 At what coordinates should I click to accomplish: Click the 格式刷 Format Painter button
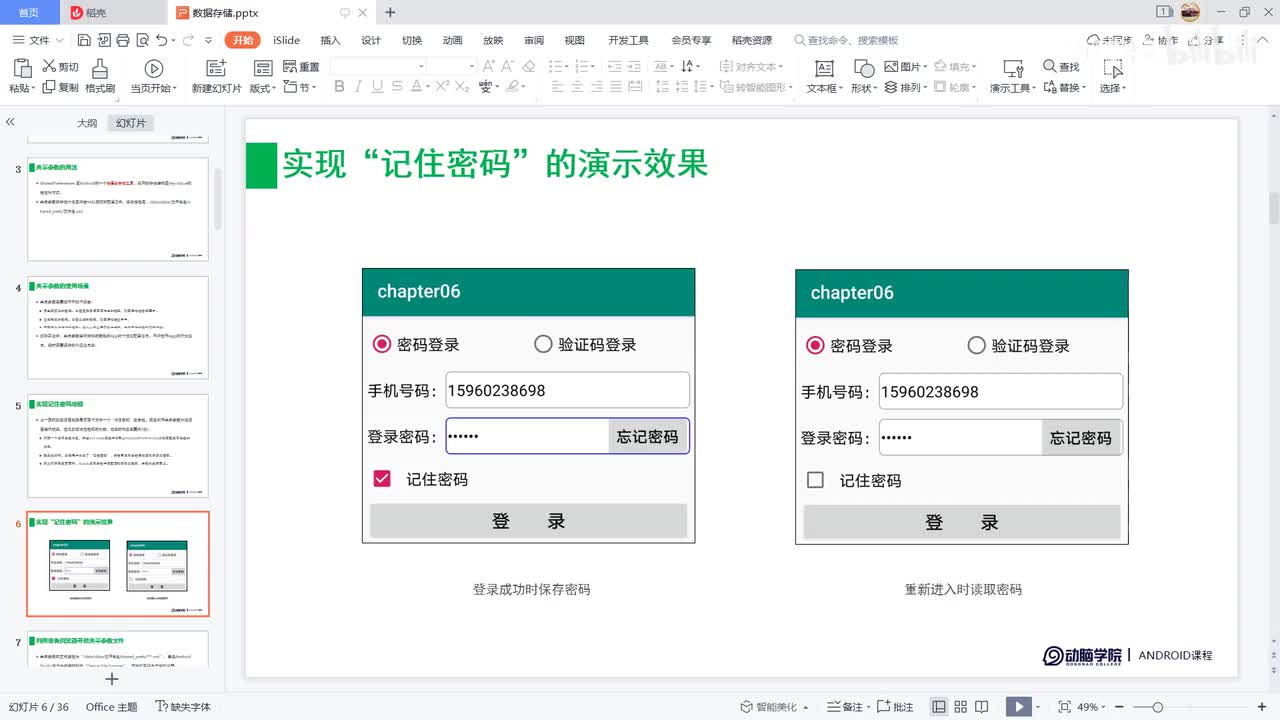click(100, 75)
